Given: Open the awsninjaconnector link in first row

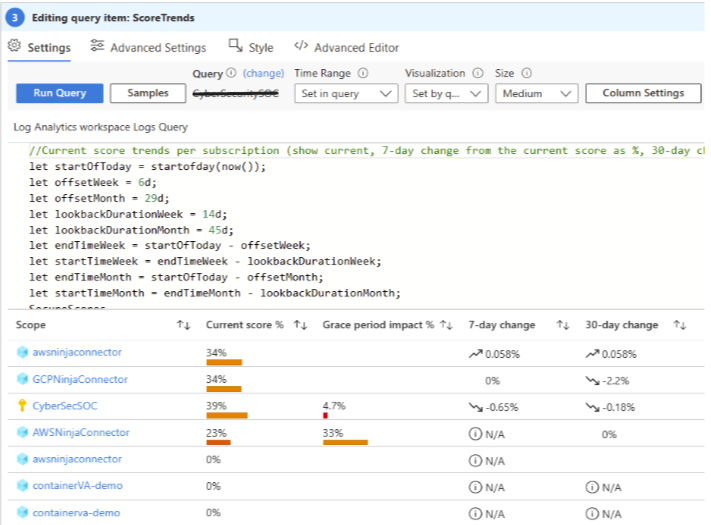Looking at the screenshot, I should click(77, 352).
